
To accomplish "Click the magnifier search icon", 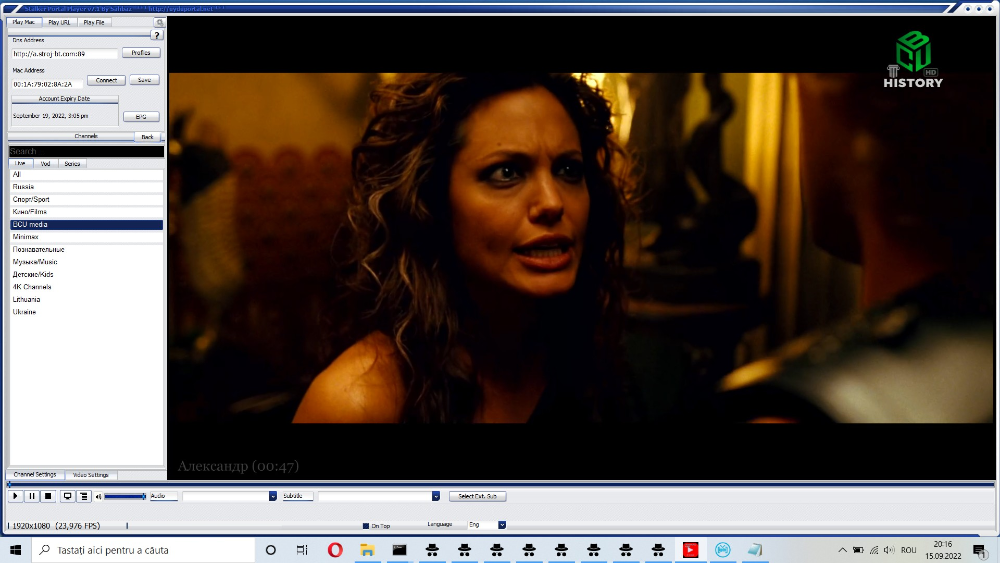I will point(159,22).
